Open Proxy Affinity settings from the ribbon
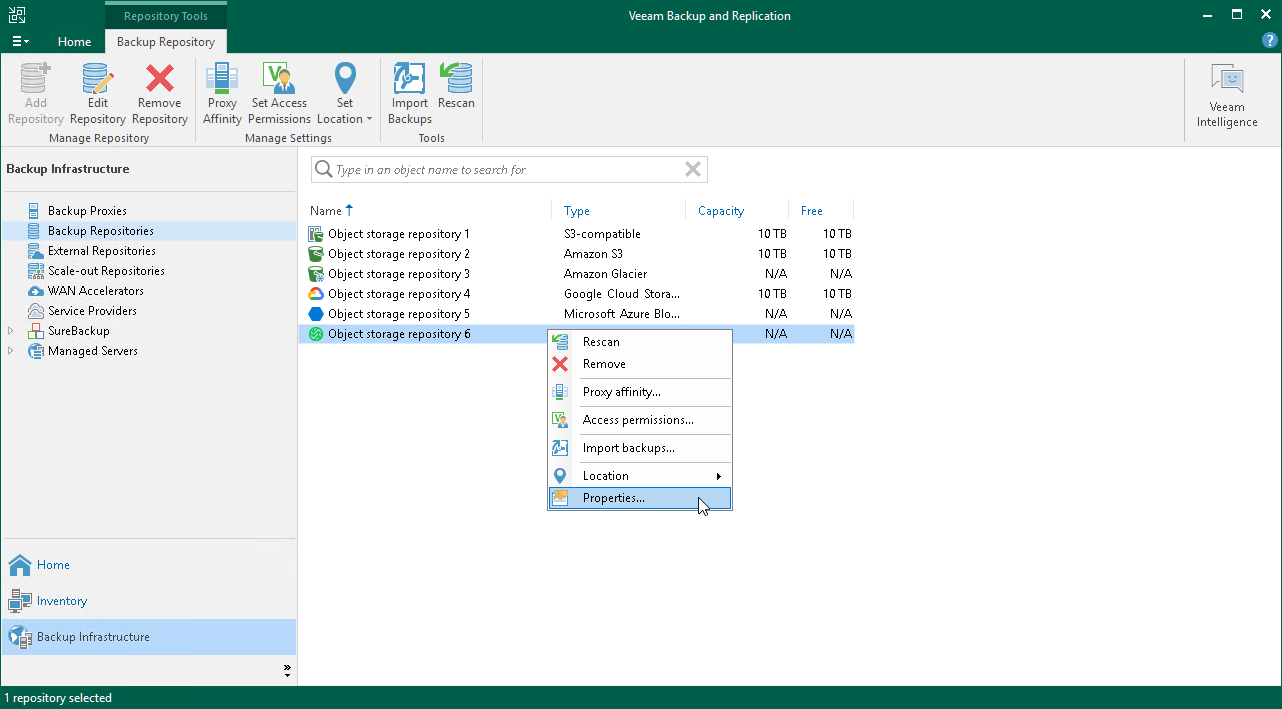 [x=221, y=93]
